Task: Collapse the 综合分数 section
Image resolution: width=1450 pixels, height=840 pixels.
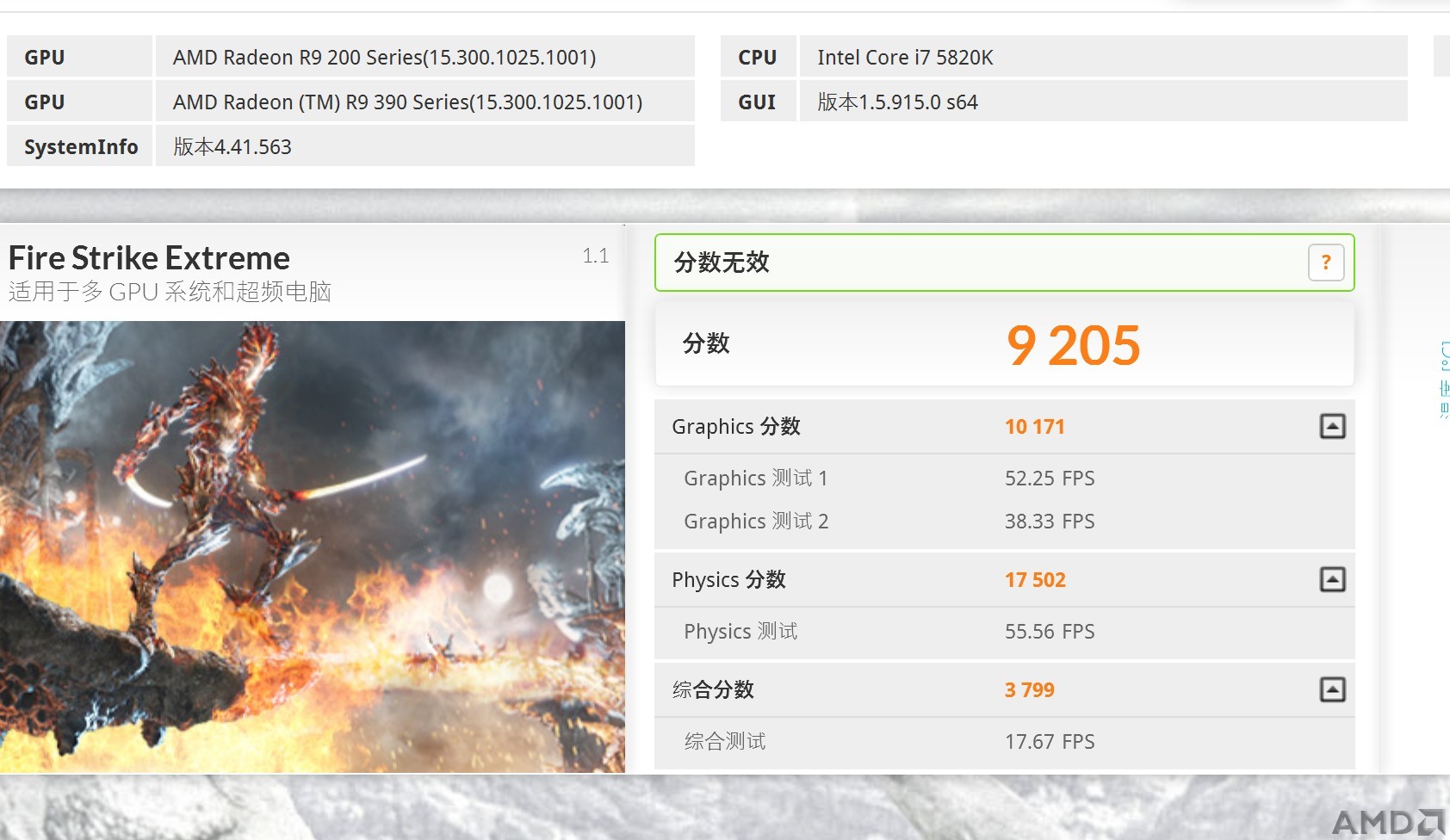Action: tap(1332, 689)
